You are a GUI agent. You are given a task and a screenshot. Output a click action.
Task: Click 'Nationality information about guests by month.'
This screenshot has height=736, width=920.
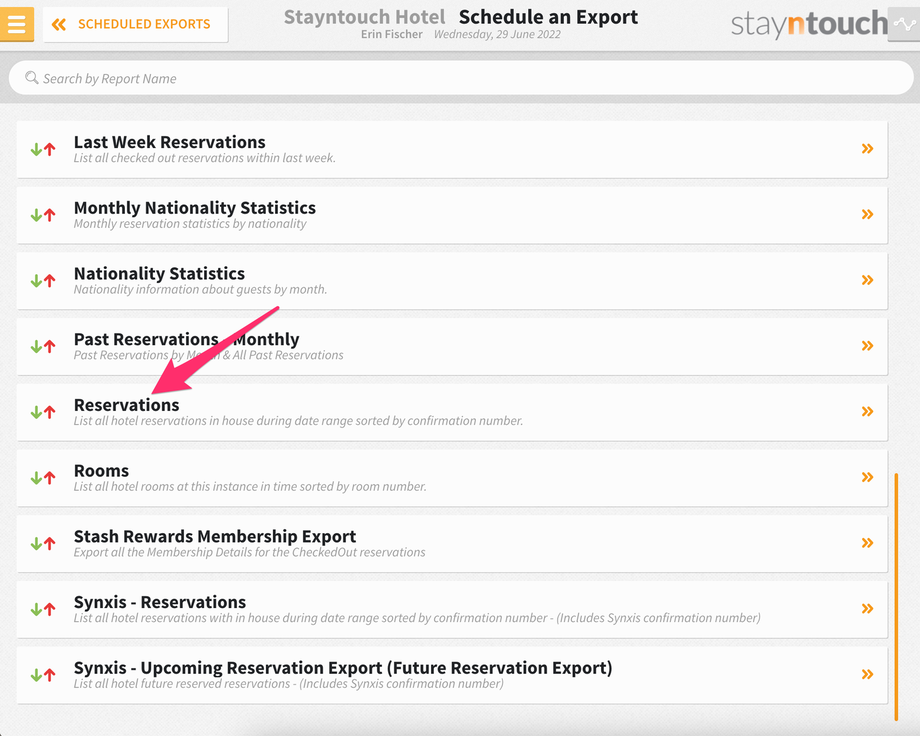click(x=200, y=289)
